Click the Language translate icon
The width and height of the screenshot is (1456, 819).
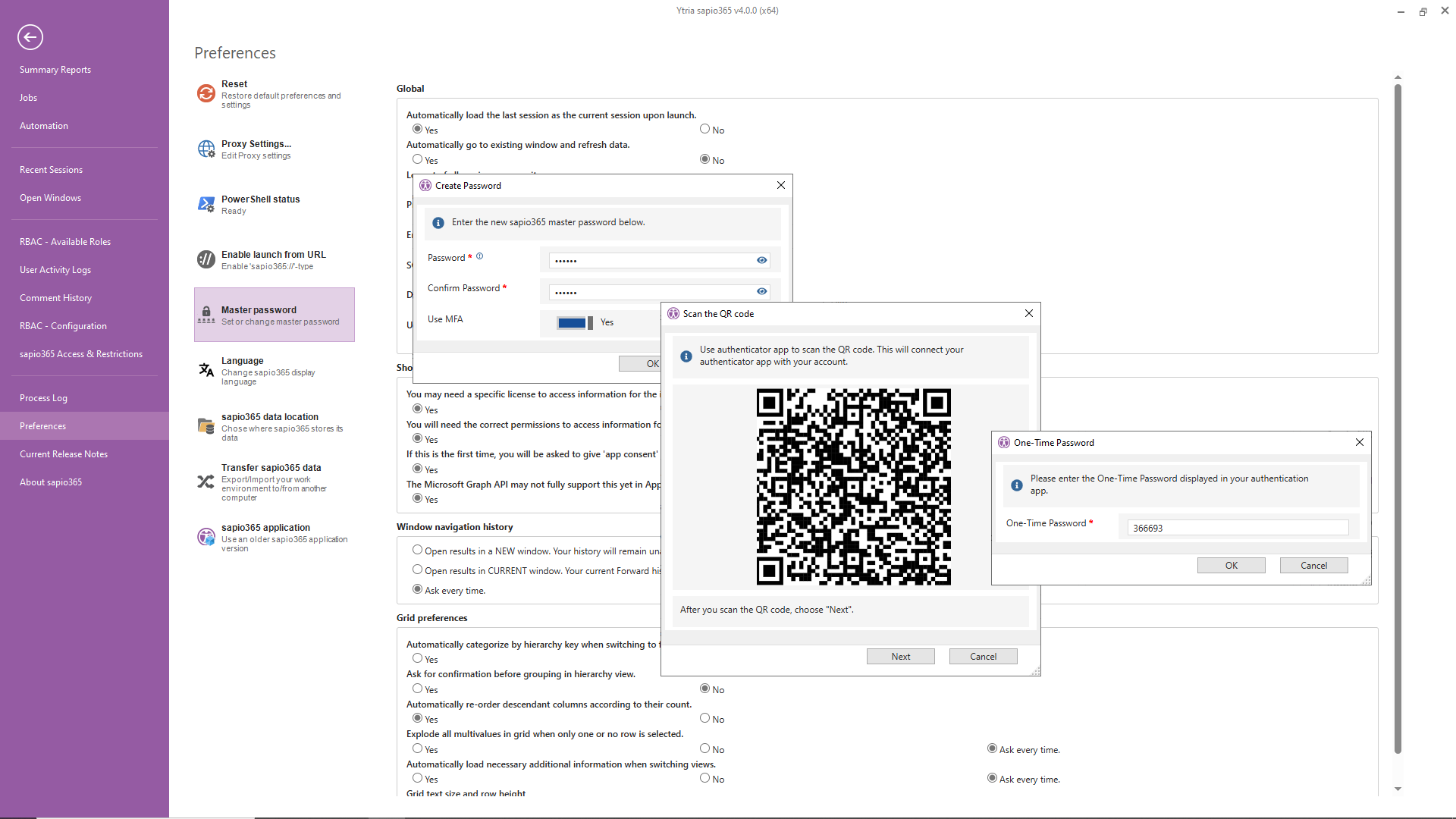tap(206, 370)
